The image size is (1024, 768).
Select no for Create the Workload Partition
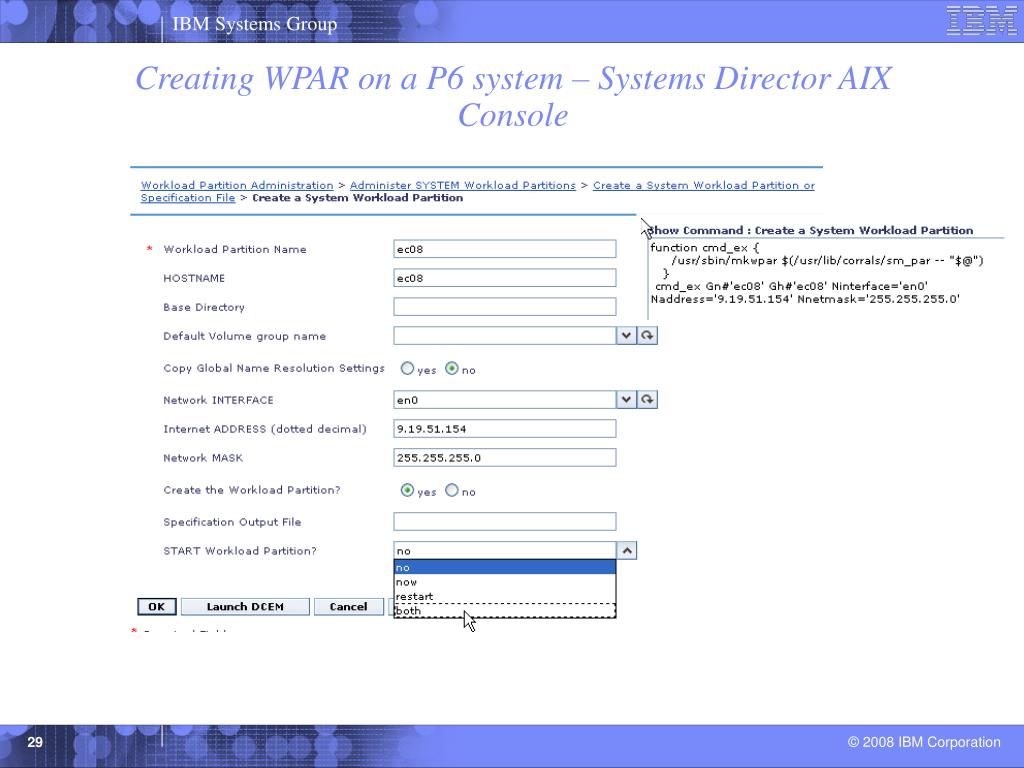click(x=451, y=490)
